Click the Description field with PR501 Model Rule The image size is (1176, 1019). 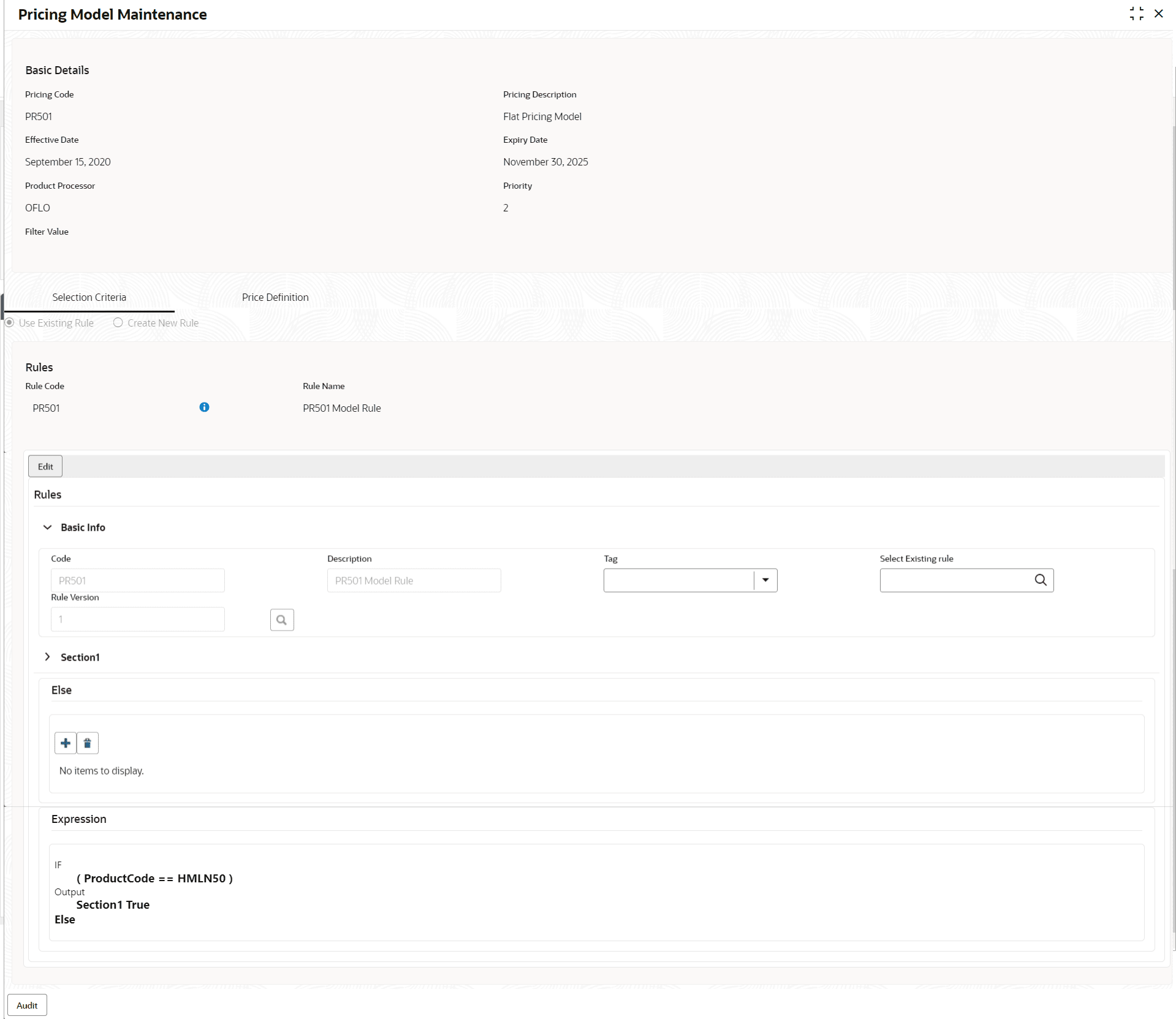click(x=414, y=580)
